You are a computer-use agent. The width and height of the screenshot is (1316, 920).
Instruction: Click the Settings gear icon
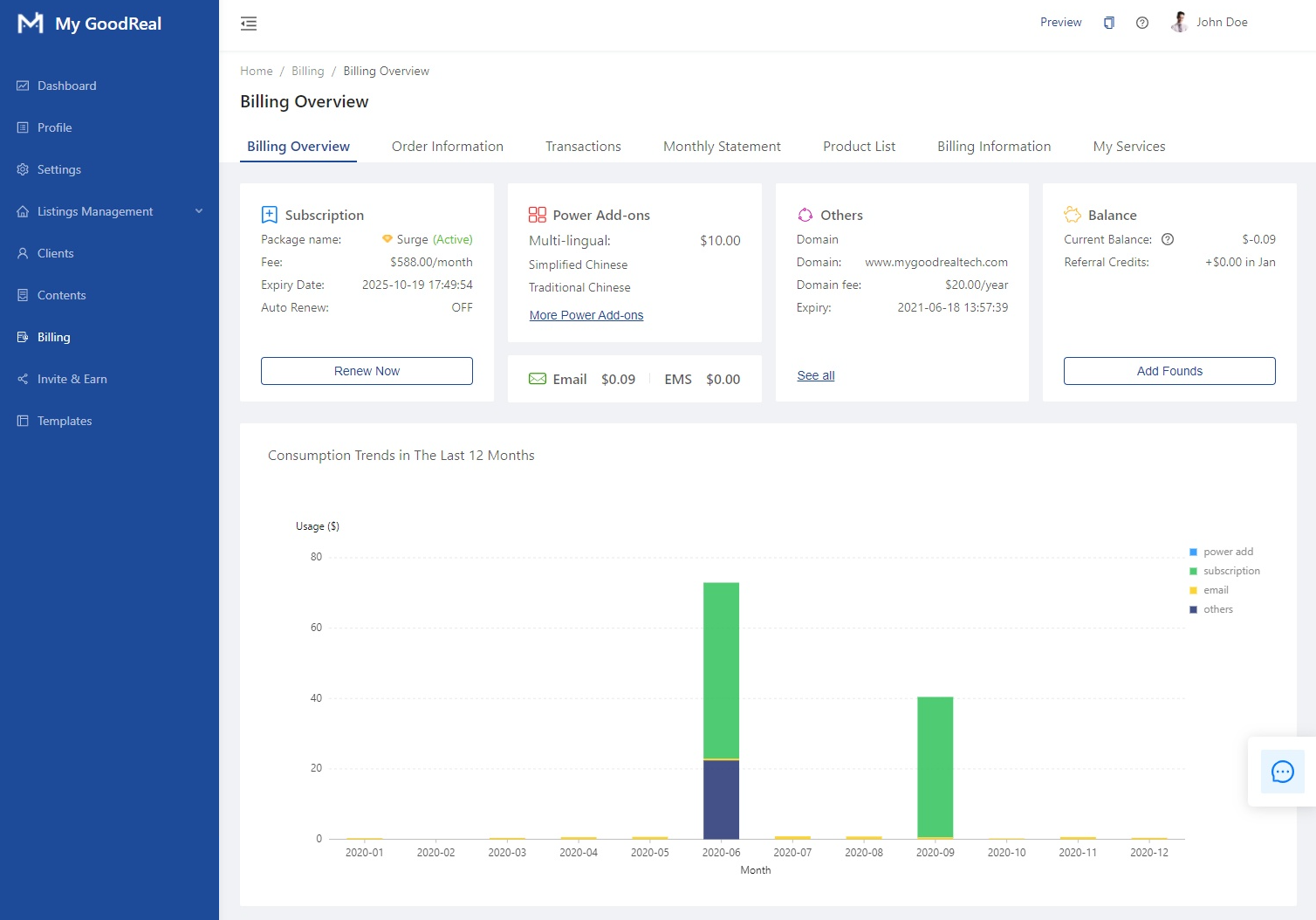click(23, 169)
